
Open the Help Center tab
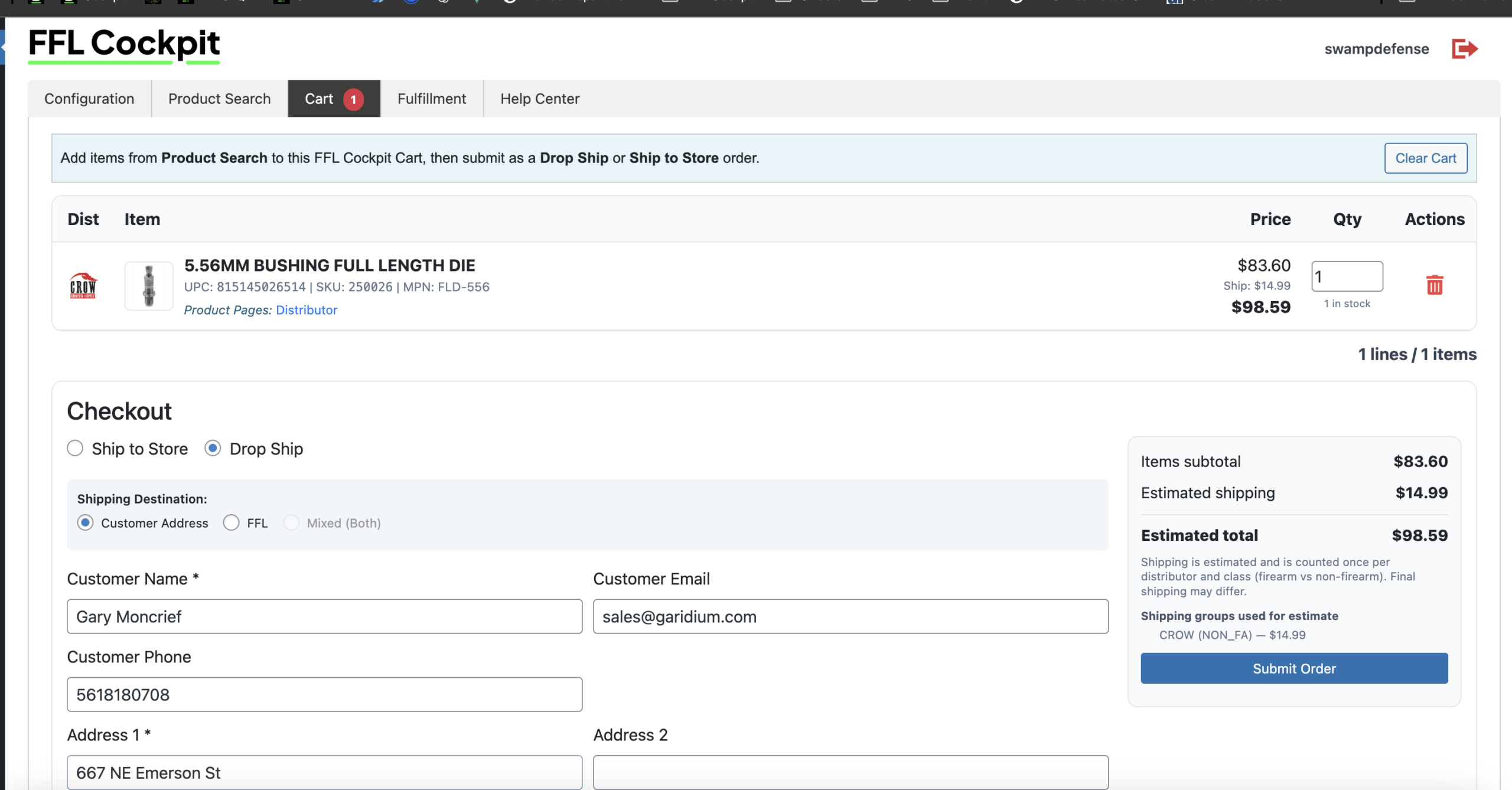539,99
